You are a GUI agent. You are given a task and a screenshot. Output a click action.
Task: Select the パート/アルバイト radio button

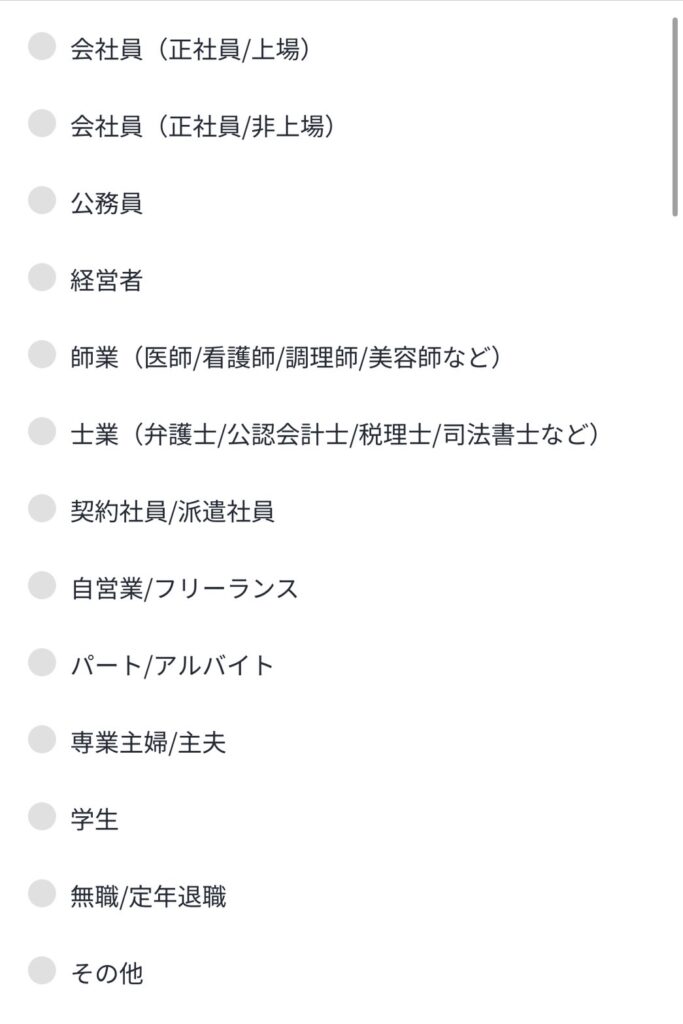tap(42, 663)
